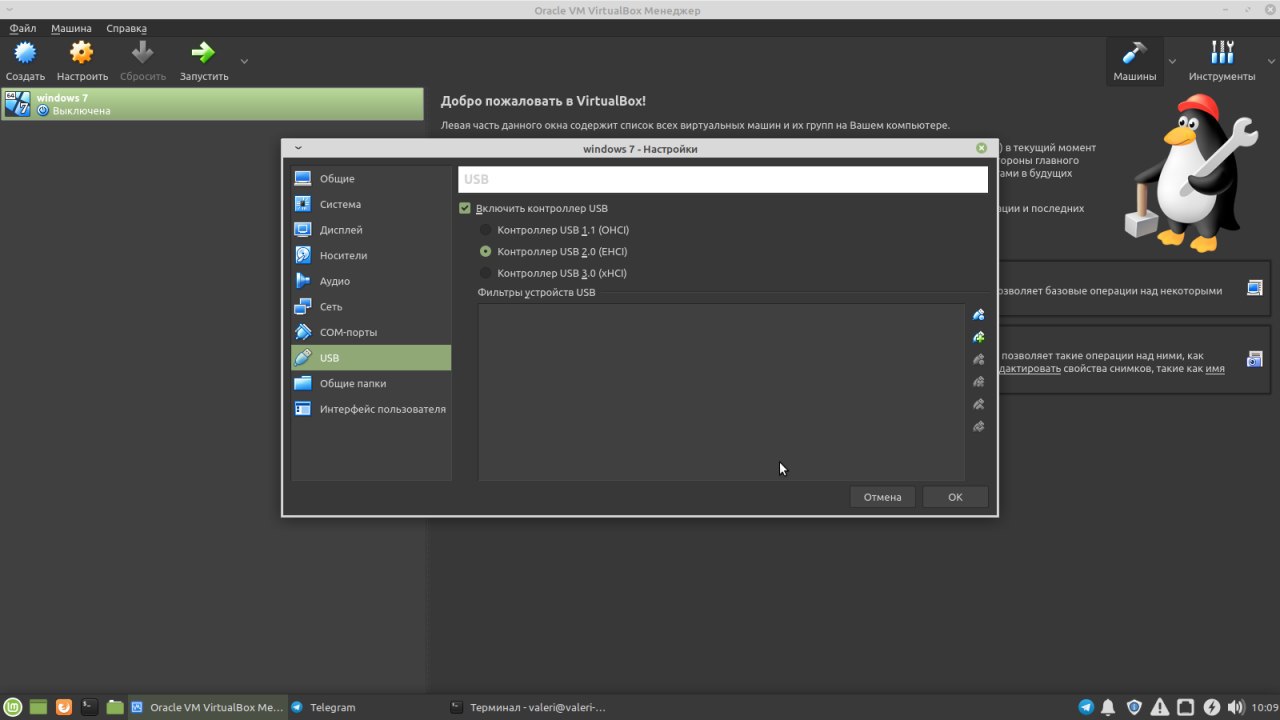
Task: Click snapshots tool icon in welcome pane
Action: (1255, 359)
